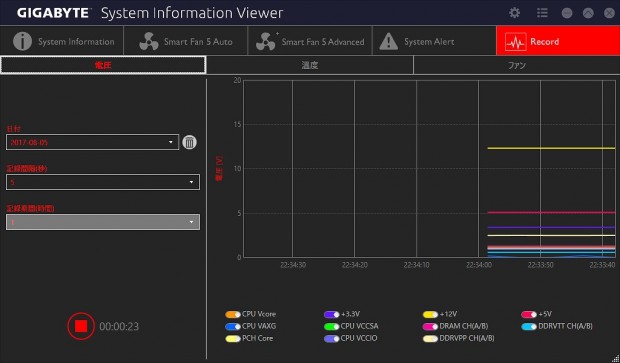Expand the record interval seconds dropdown
The width and height of the screenshot is (620, 363).
(x=103, y=182)
